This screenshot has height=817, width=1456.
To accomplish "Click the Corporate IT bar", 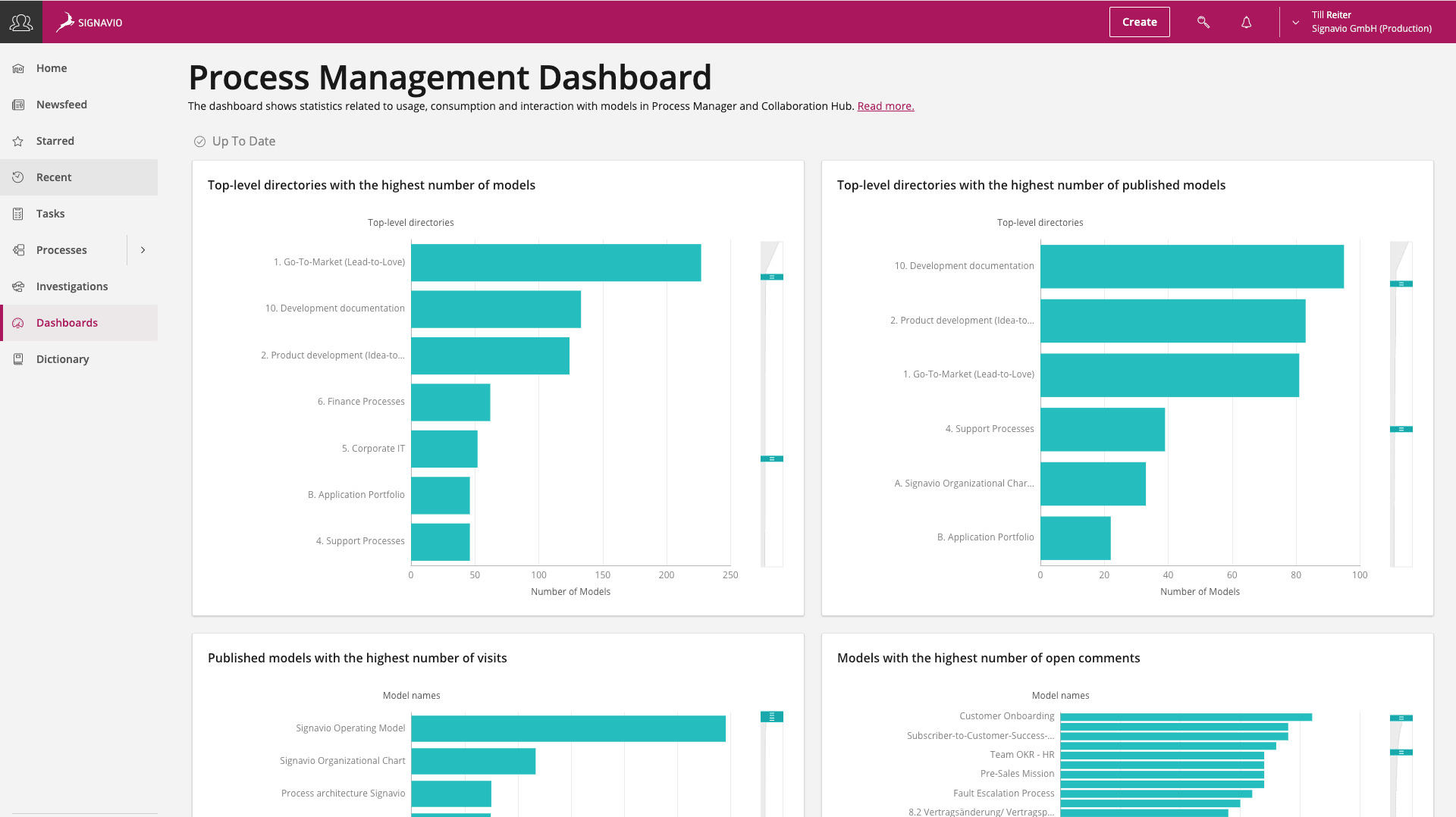I will coord(444,449).
